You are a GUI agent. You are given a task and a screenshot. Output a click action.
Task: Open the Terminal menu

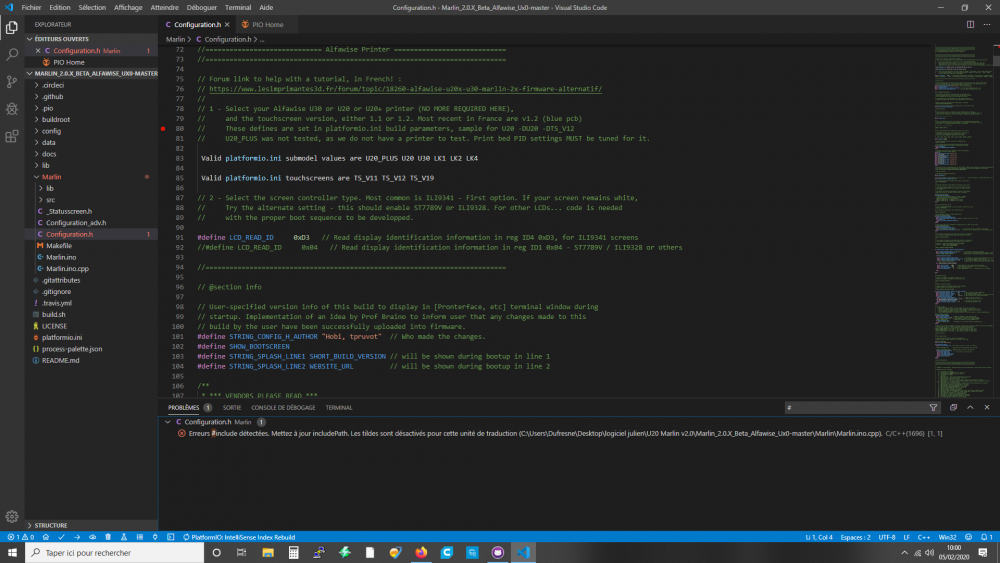click(x=238, y=8)
